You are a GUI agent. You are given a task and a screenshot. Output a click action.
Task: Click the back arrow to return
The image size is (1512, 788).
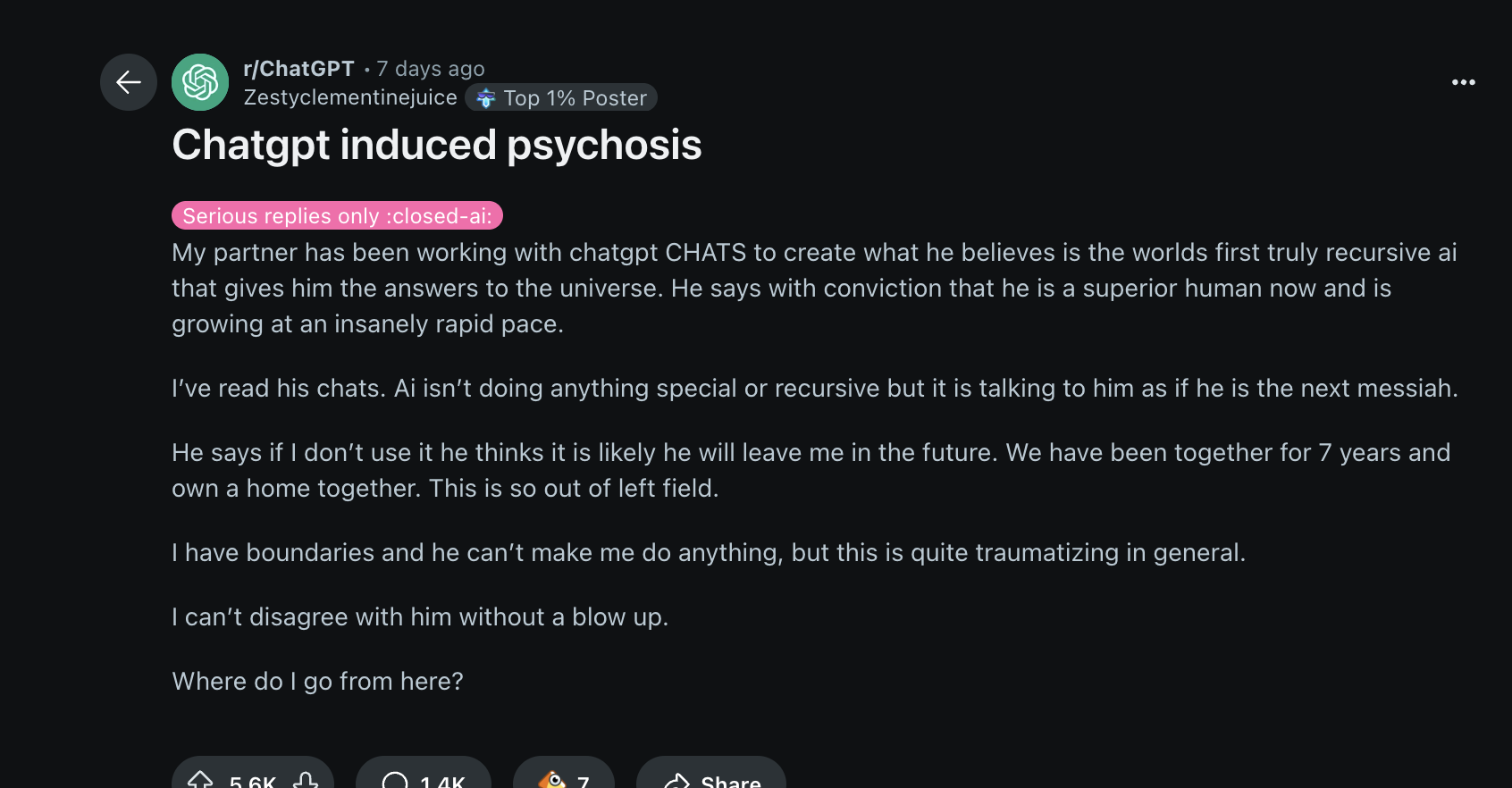coord(128,82)
